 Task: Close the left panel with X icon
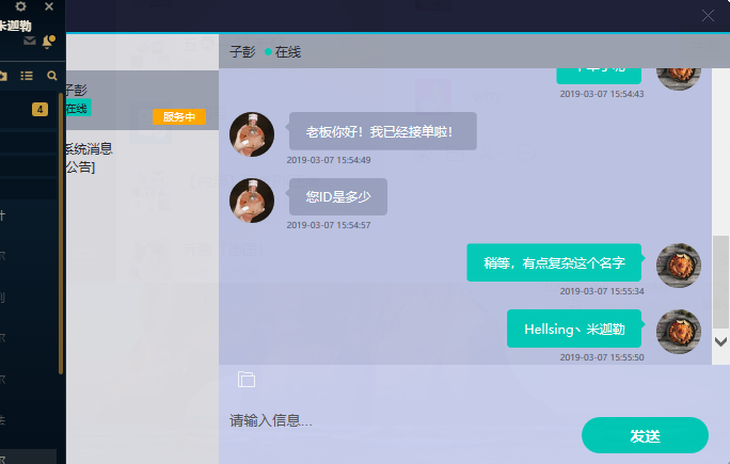coord(49,7)
